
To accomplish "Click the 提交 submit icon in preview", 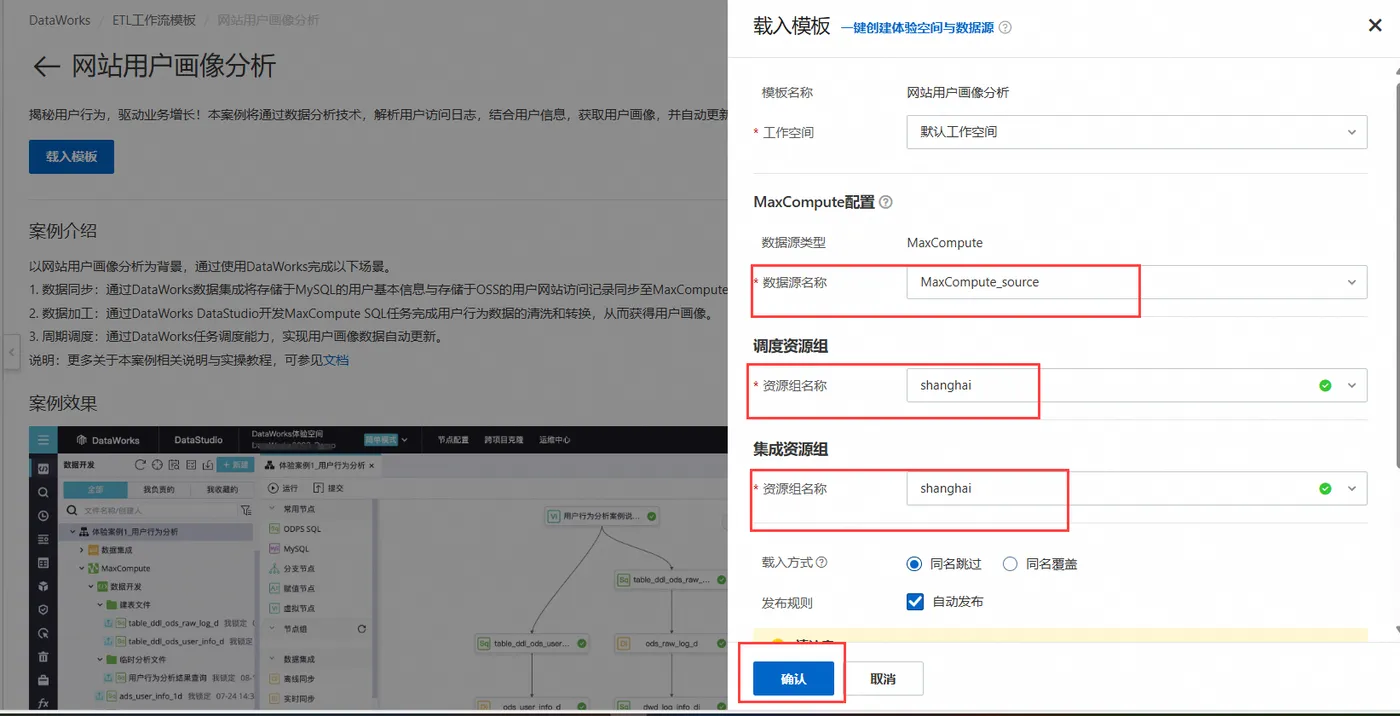I will tap(318, 488).
